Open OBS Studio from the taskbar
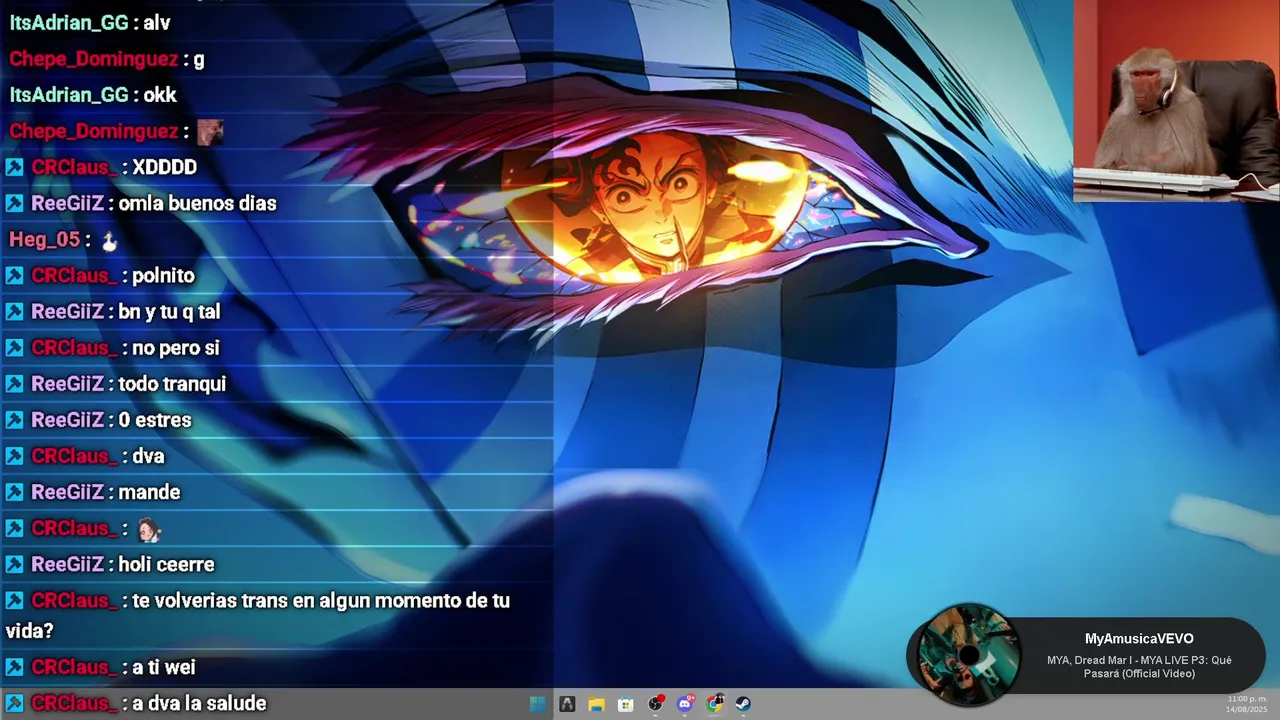The height and width of the screenshot is (720, 1280). [x=655, y=704]
